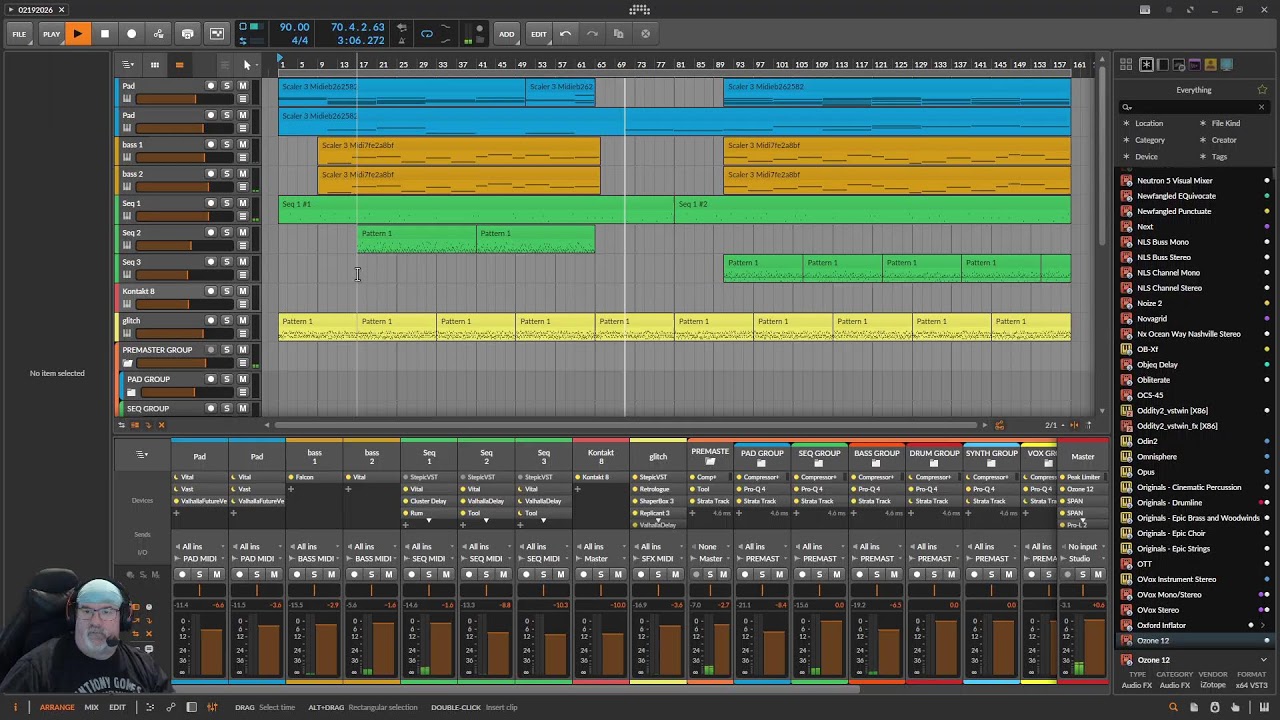Screen dimensions: 1280x720
Task: Click the delete X icon in toolbar
Action: (645, 34)
